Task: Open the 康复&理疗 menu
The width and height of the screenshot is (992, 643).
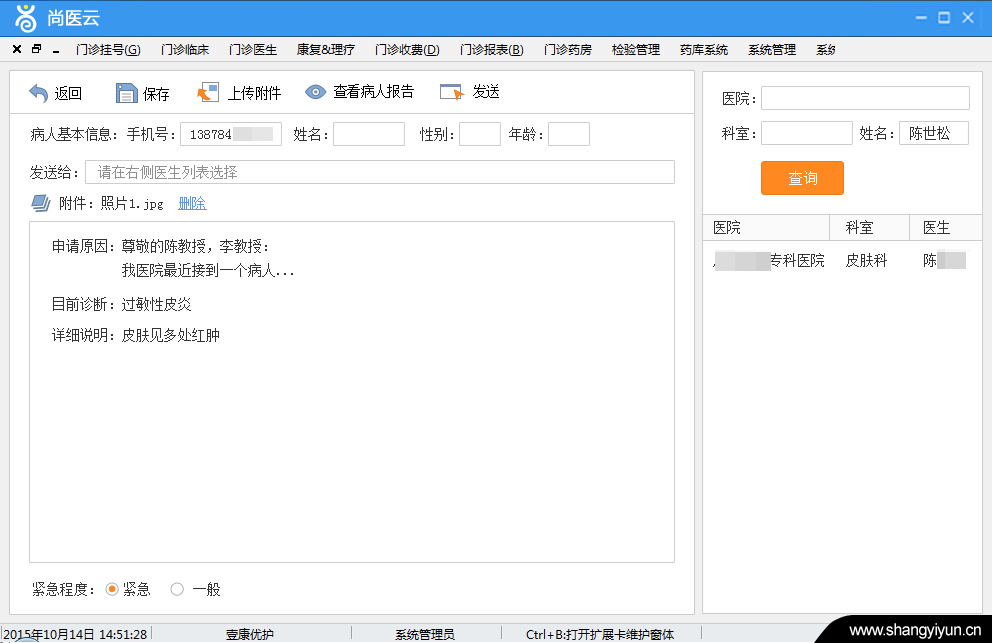Action: click(326, 49)
